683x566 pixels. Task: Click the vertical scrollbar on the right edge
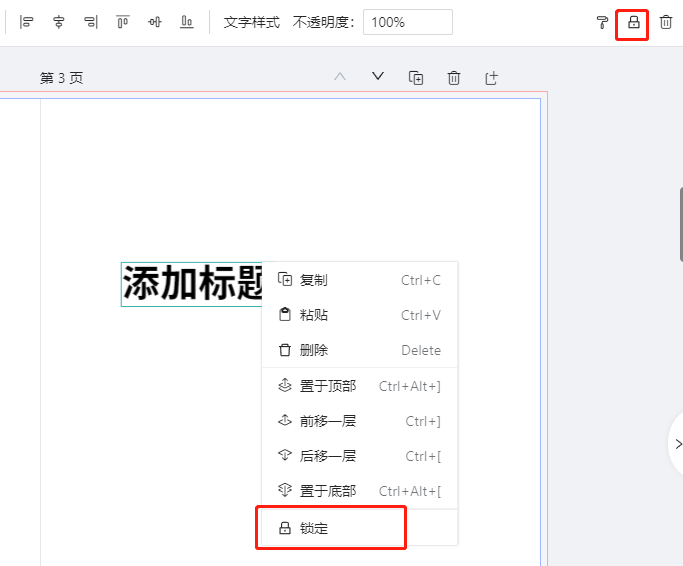681,224
